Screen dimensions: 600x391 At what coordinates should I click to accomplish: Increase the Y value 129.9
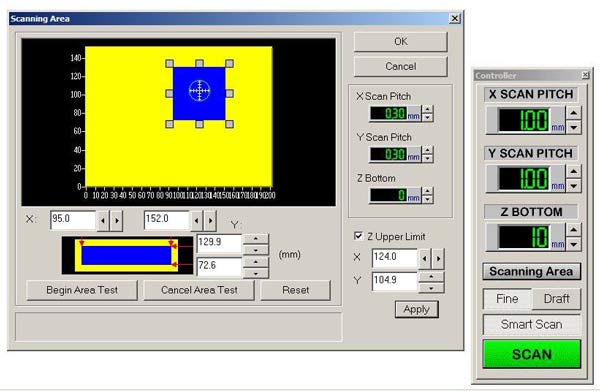256,239
